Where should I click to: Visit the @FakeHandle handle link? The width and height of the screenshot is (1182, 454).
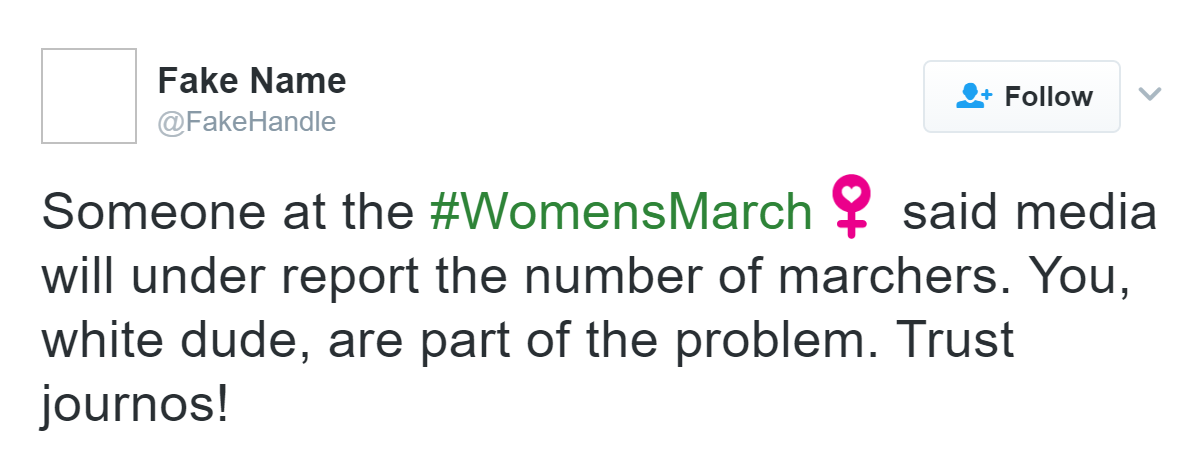247,122
